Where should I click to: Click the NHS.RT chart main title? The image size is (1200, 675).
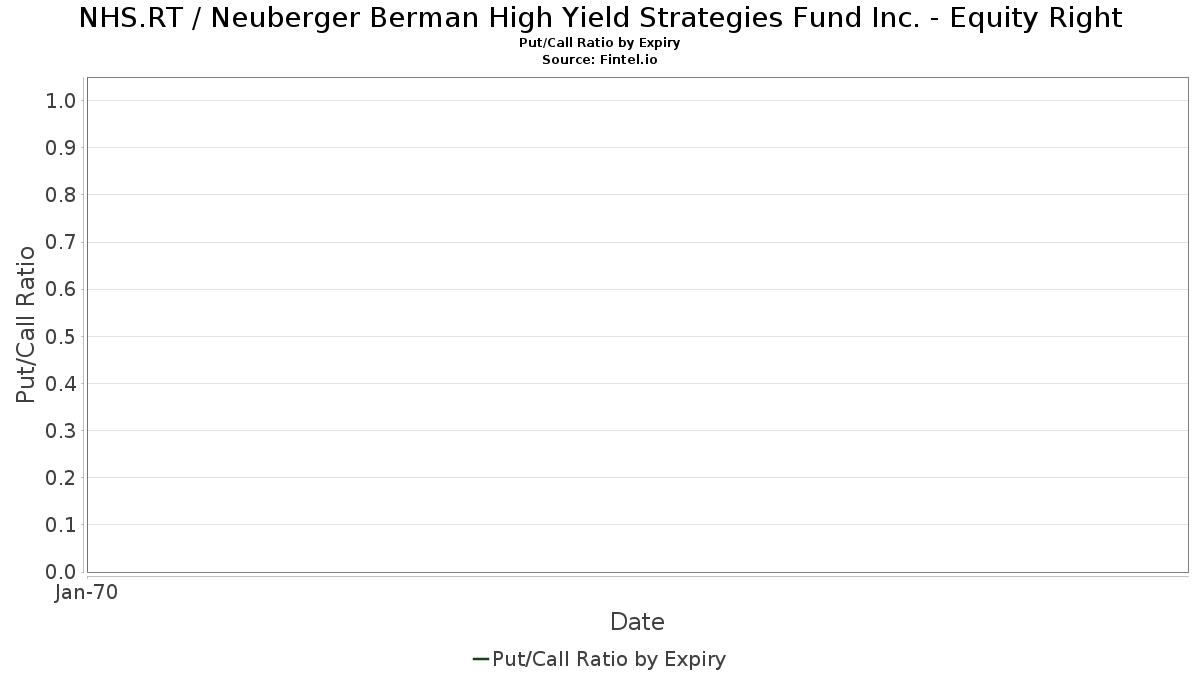click(600, 18)
